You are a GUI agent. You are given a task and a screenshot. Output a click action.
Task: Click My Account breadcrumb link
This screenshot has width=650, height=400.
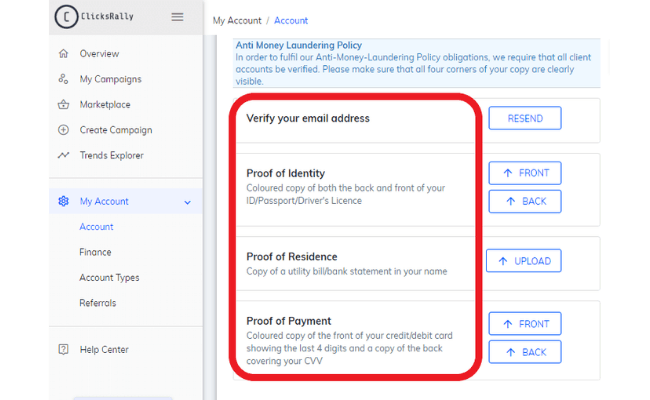237,21
